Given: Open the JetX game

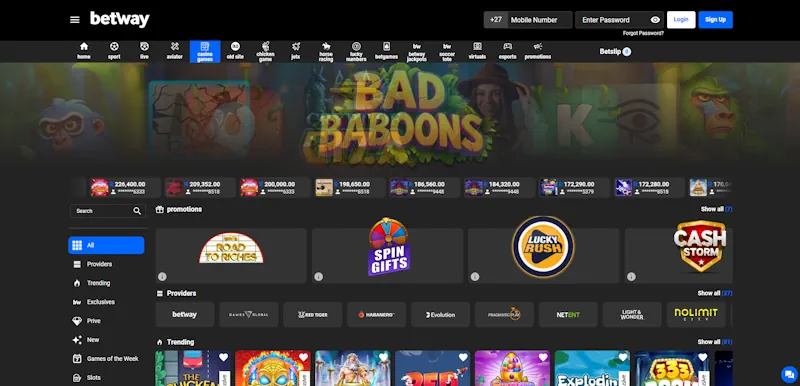Looking at the screenshot, I should (295, 51).
